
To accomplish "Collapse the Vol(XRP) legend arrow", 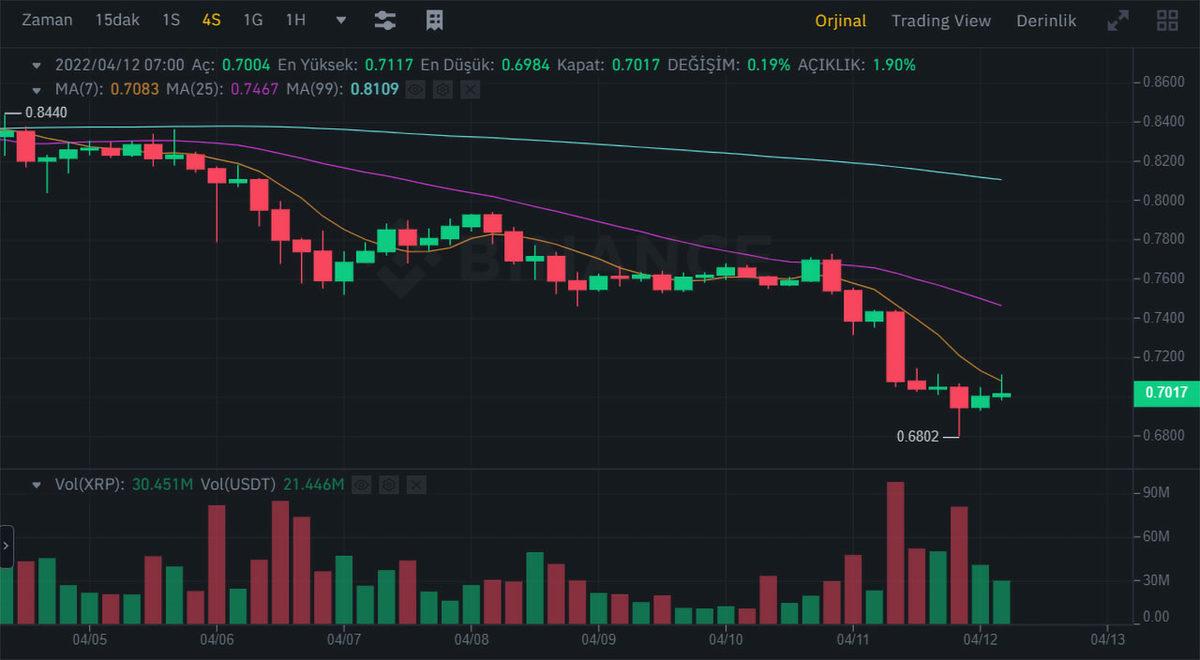I will pos(37,485).
